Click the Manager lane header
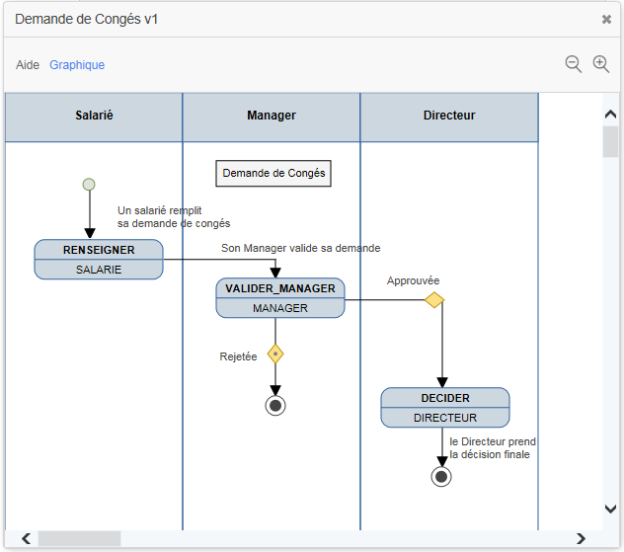 click(x=271, y=116)
